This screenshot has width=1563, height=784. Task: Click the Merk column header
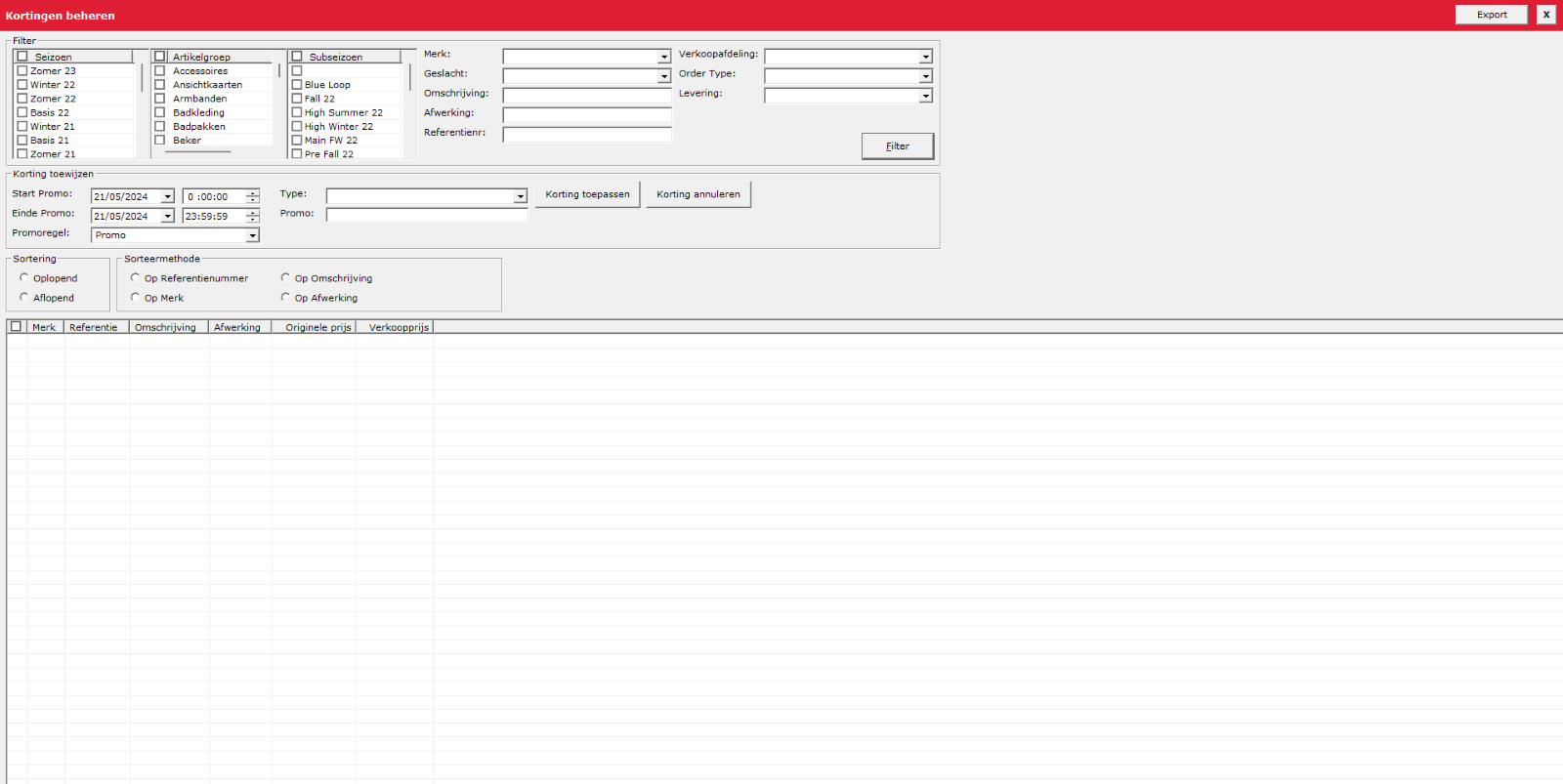(45, 327)
